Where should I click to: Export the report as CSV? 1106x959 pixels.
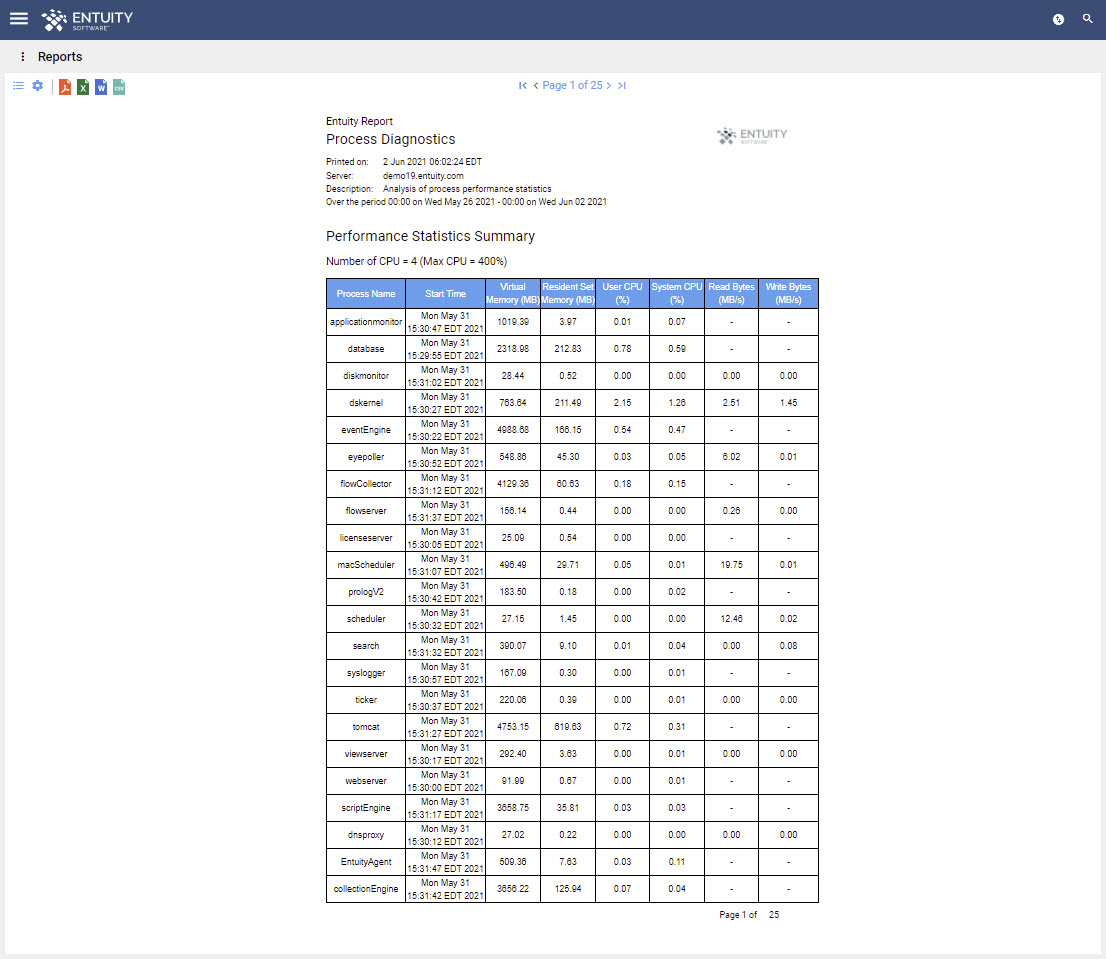(x=119, y=86)
